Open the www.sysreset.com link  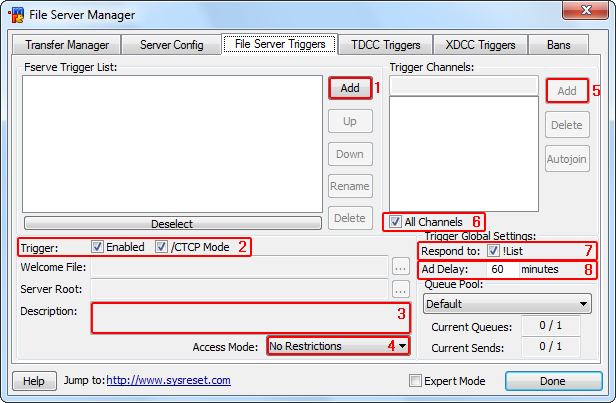[x=169, y=381]
